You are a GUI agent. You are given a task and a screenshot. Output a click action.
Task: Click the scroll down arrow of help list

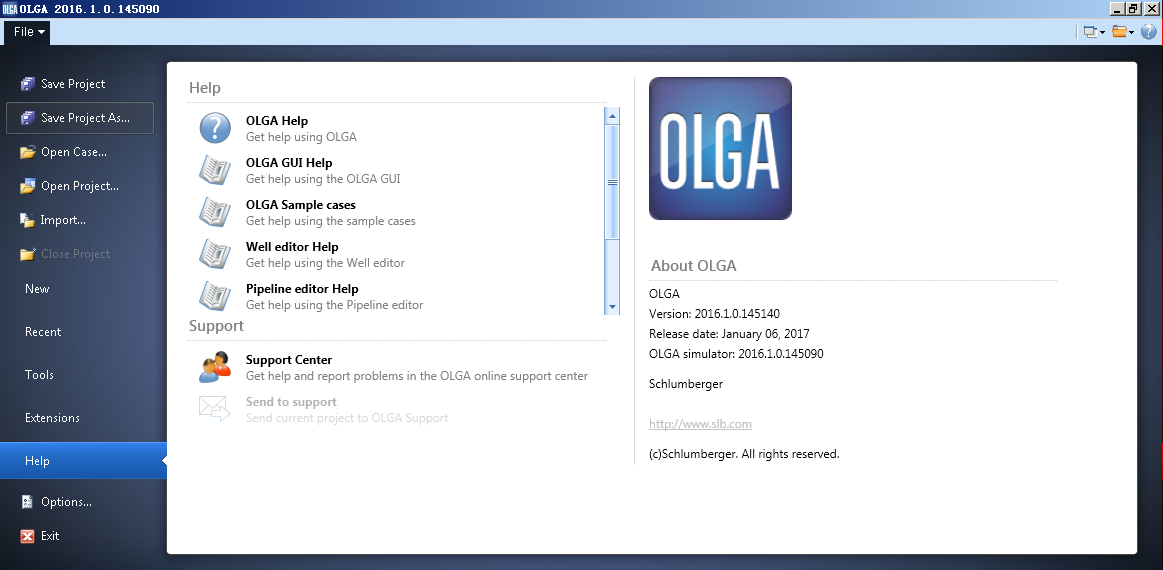(613, 307)
